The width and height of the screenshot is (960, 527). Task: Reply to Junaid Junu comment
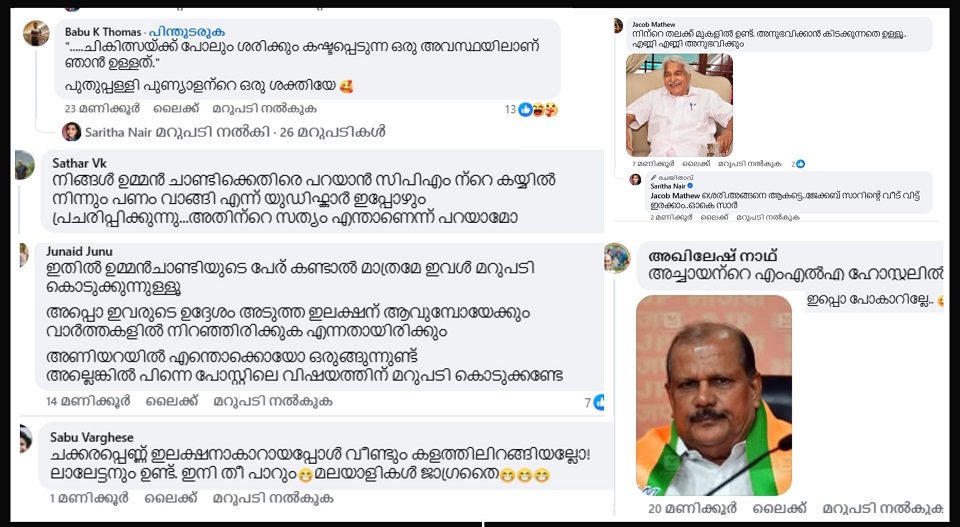pyautogui.click(x=273, y=402)
